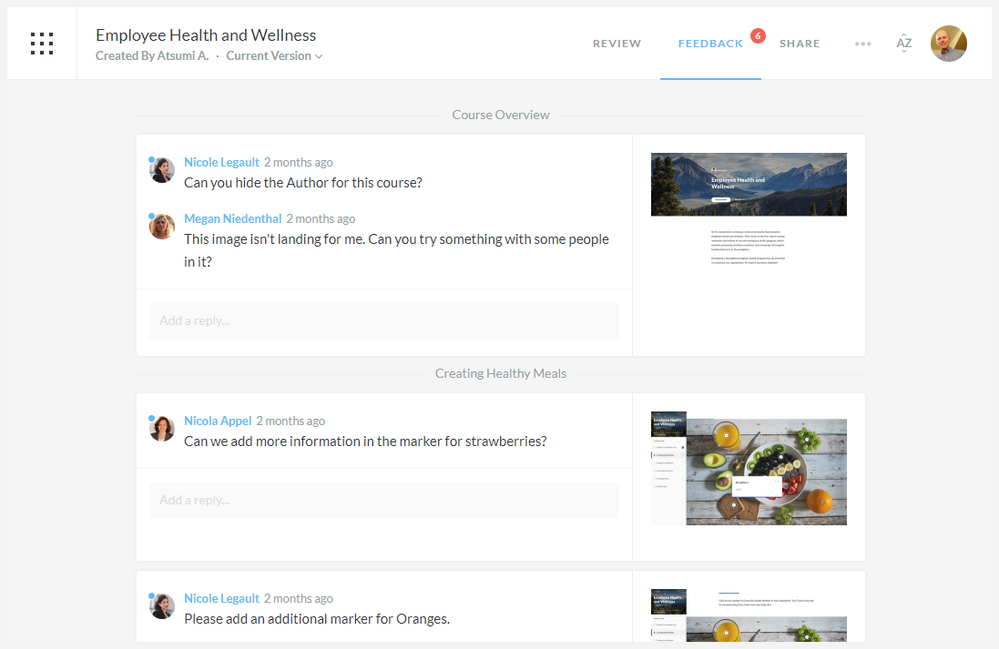The width and height of the screenshot is (999, 649).
Task: Click Nicole Legault's avatar beside the hide Author comment
Action: click(x=162, y=170)
